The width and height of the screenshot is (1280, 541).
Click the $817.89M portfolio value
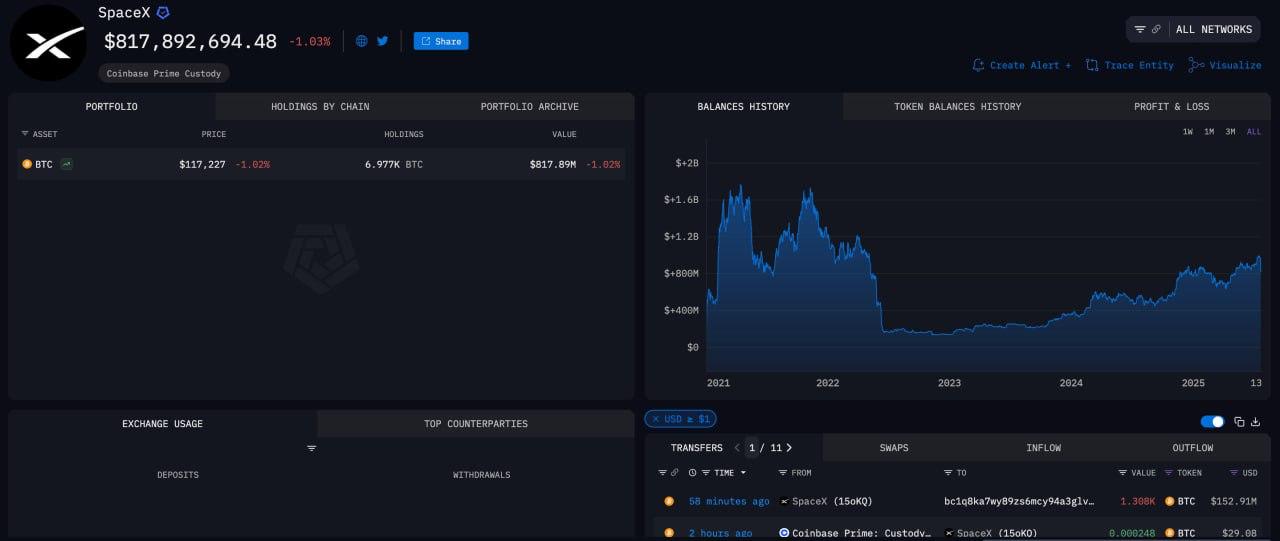(553, 164)
